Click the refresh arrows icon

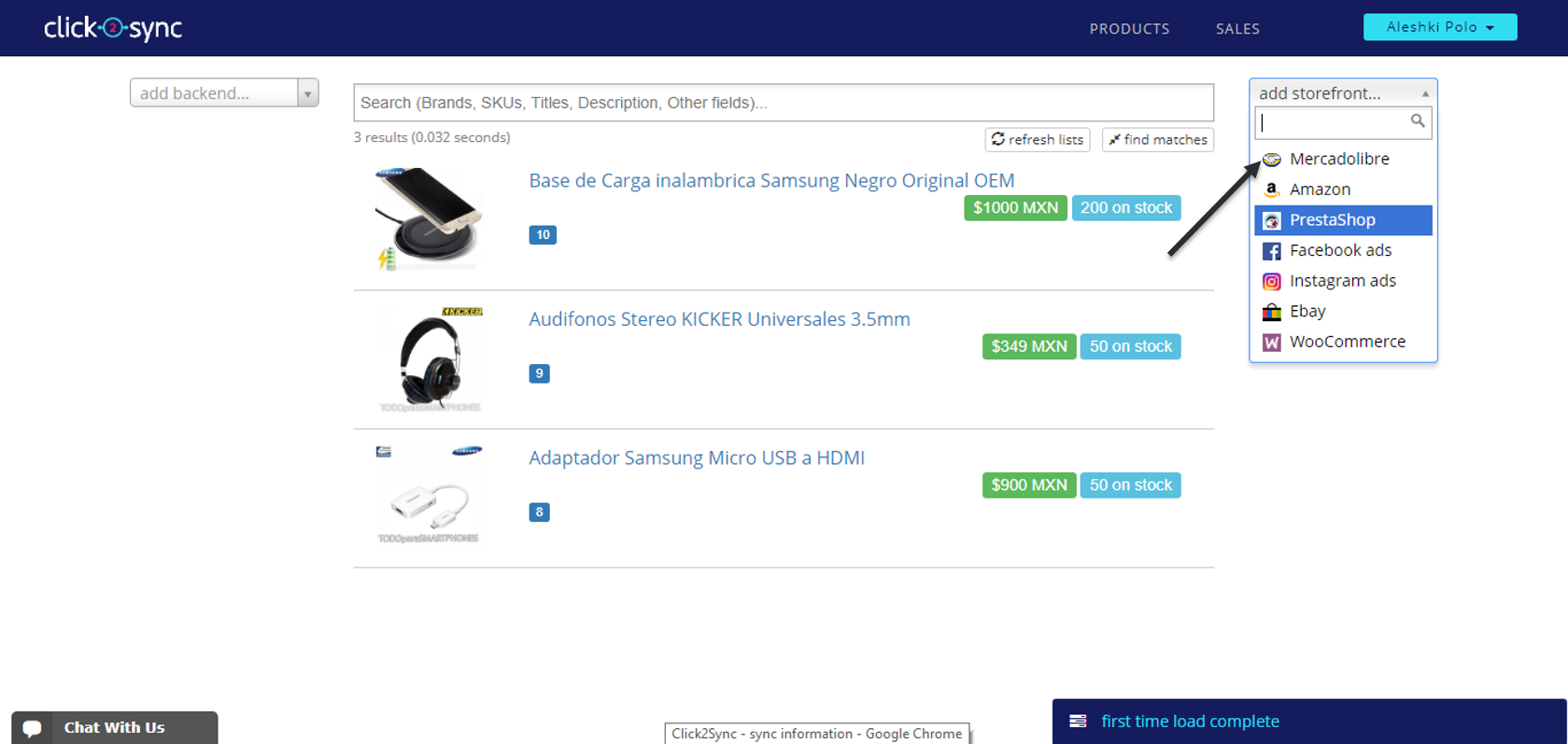pyautogui.click(x=998, y=139)
